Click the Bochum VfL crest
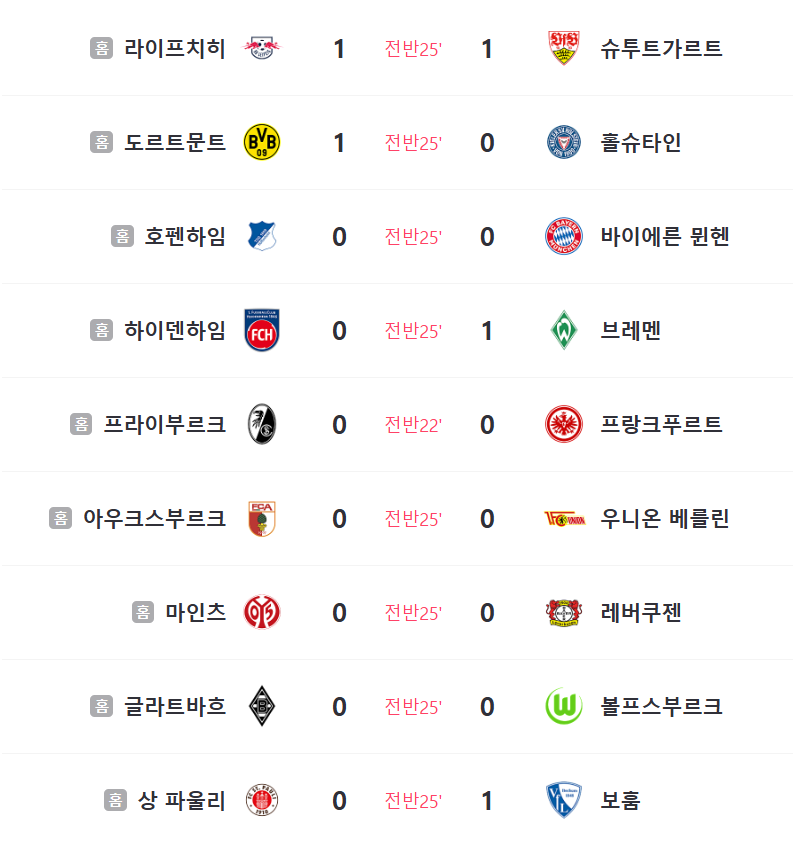This screenshot has width=795, height=841. 564,800
